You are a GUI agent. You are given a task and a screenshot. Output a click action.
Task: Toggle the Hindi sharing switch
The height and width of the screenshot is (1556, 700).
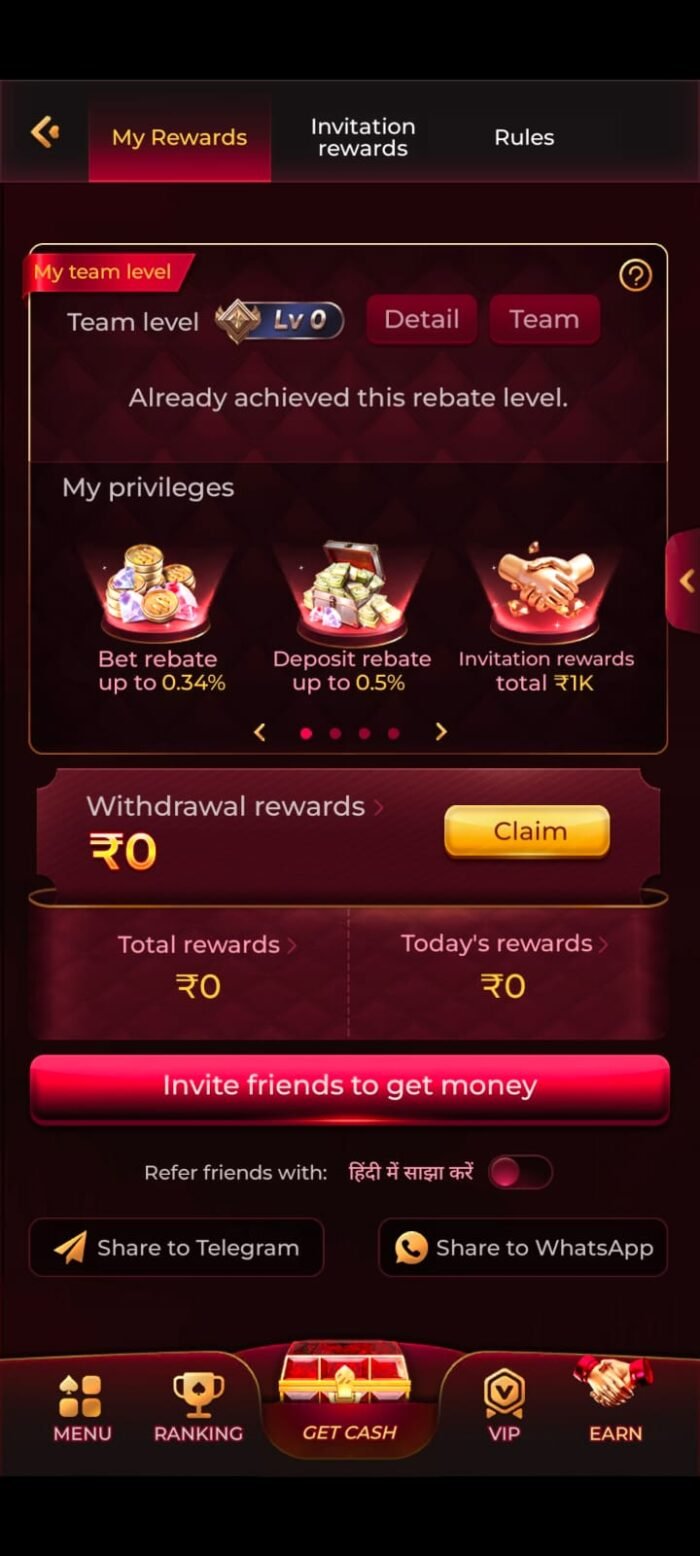[520, 1172]
